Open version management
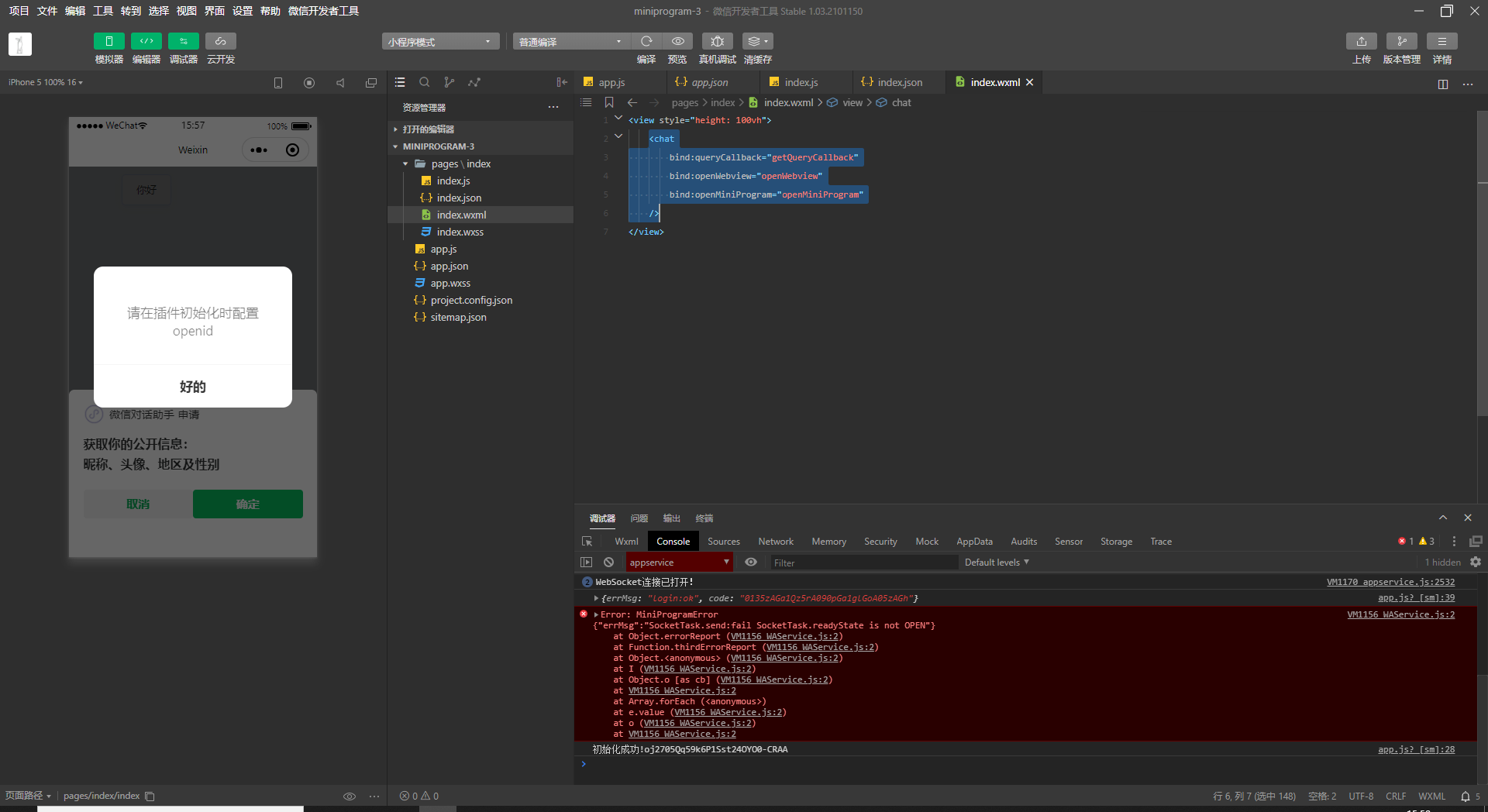 1402,41
